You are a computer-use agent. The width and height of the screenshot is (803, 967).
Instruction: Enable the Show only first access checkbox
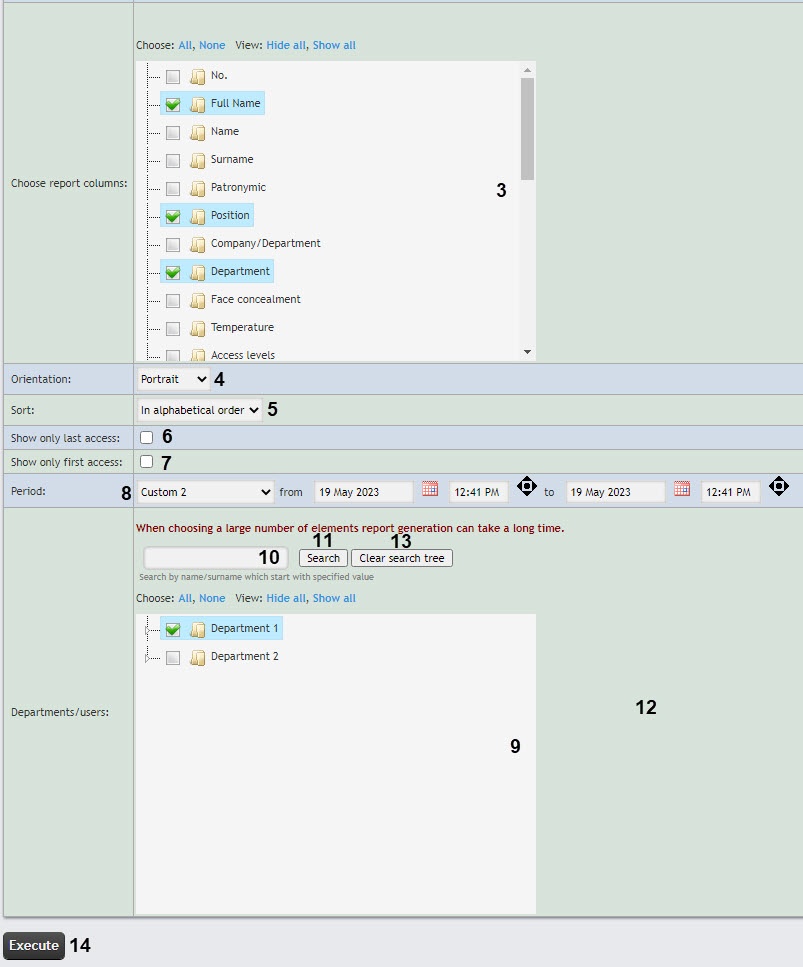pos(146,461)
